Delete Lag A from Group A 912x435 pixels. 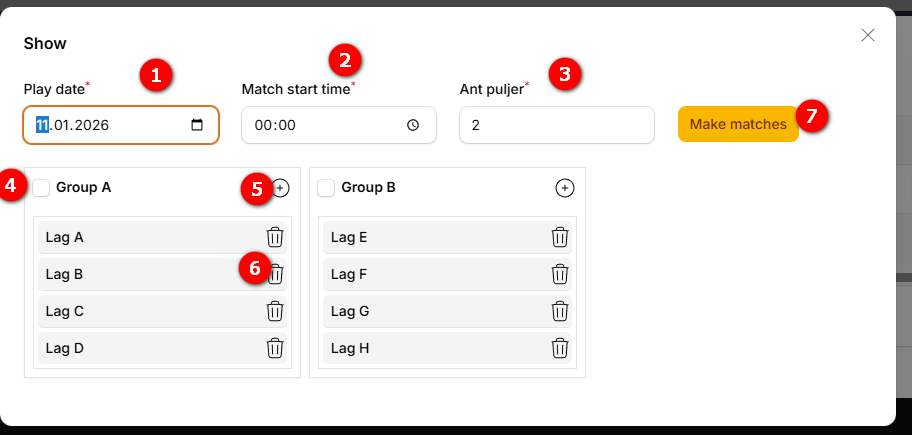275,237
